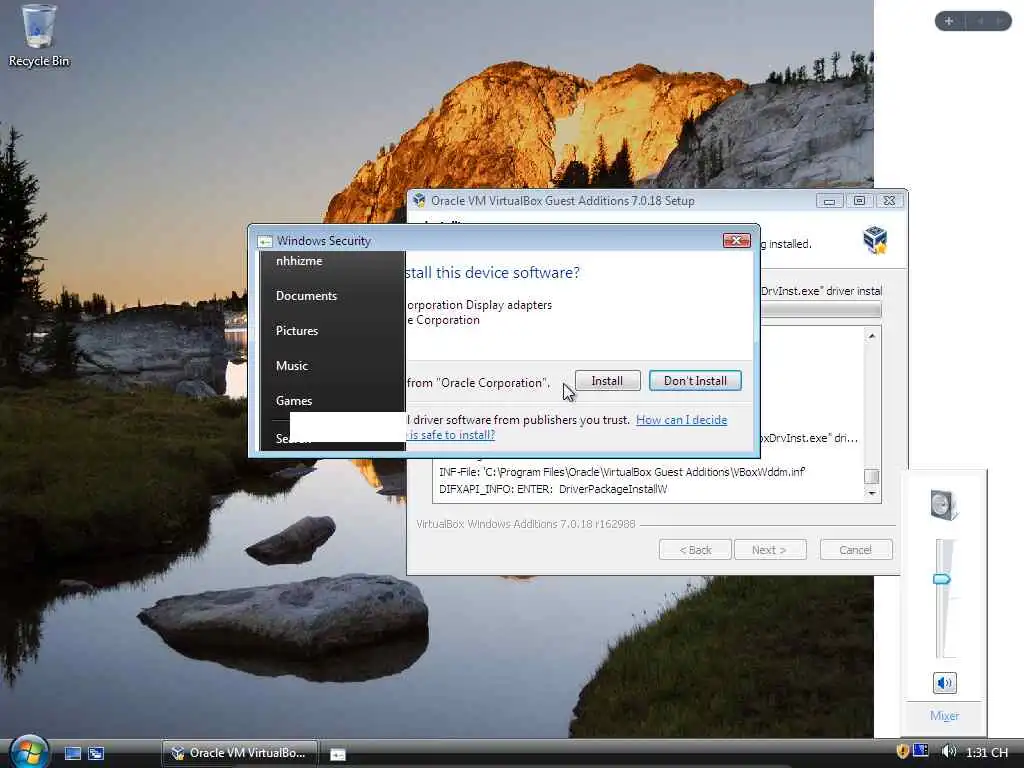Open the Recycle Bin desktop icon

click(39, 36)
